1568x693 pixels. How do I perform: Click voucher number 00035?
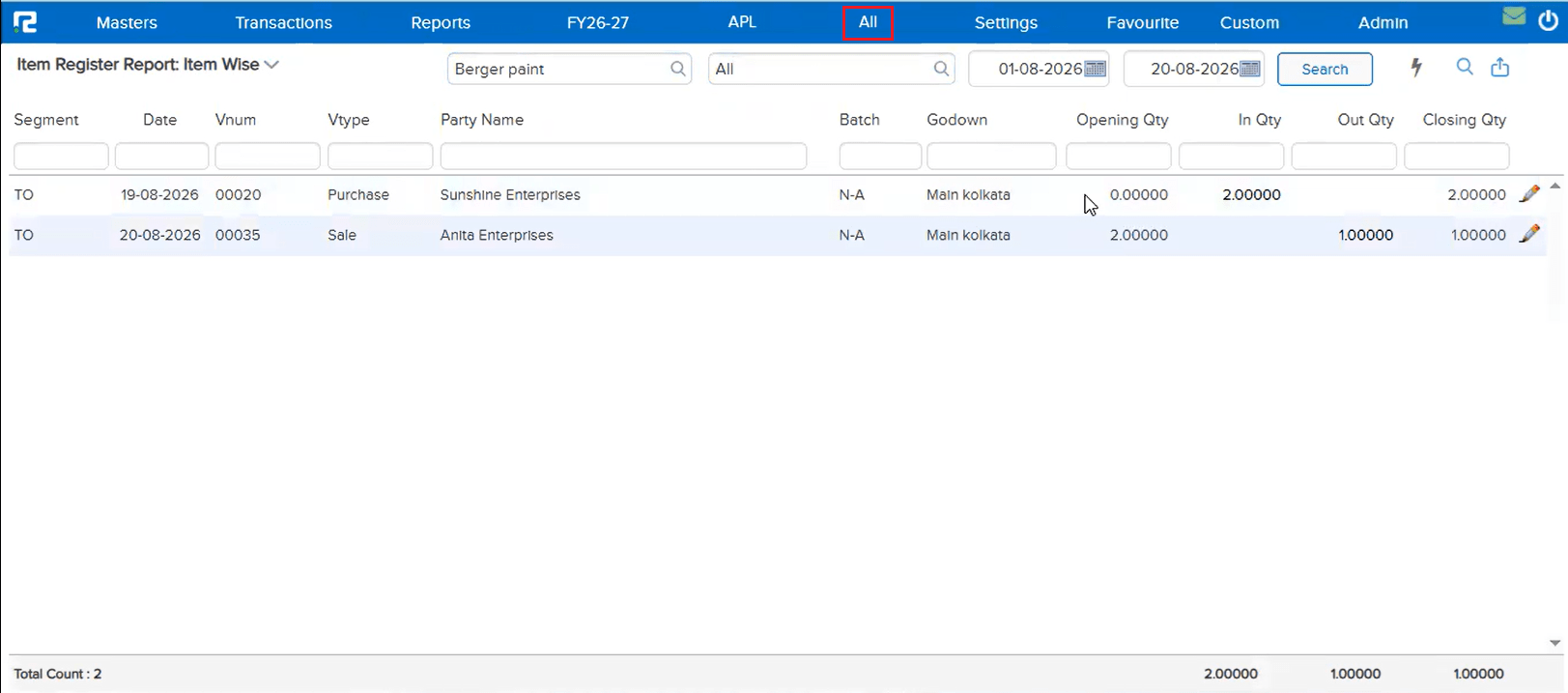pos(238,235)
